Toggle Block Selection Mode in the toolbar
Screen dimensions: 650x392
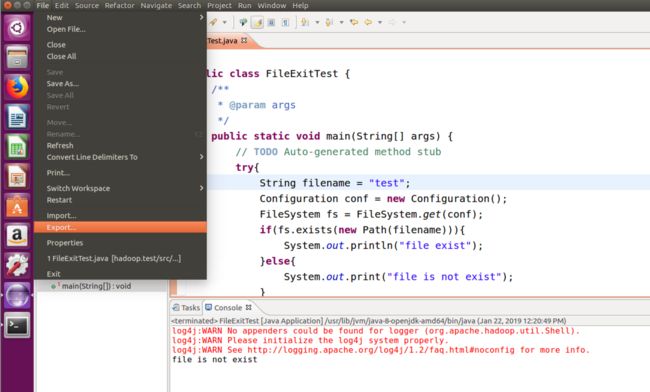[271, 22]
